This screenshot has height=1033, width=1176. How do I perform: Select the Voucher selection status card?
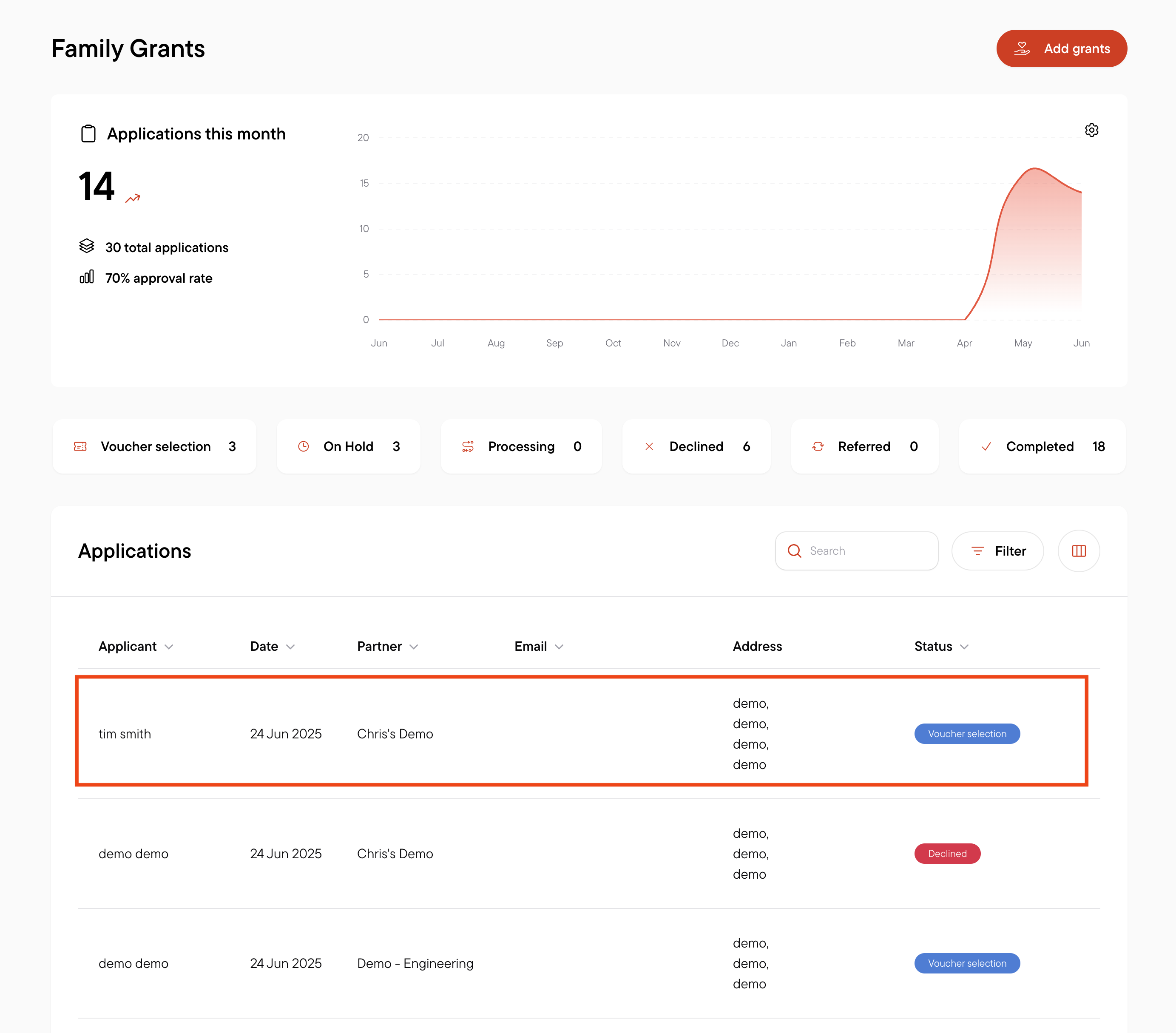pos(154,446)
